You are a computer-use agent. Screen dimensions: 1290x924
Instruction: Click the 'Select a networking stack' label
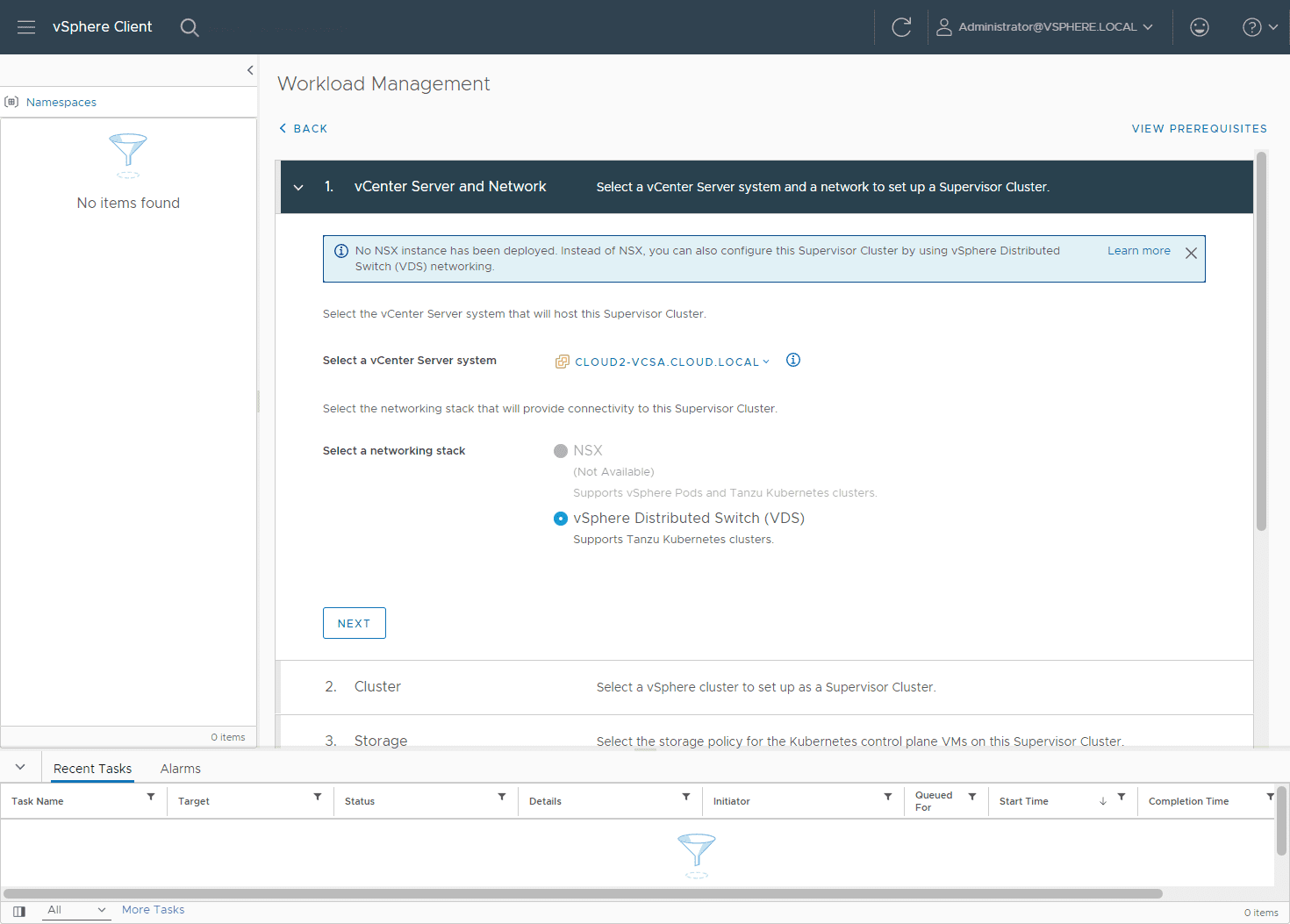coord(394,451)
